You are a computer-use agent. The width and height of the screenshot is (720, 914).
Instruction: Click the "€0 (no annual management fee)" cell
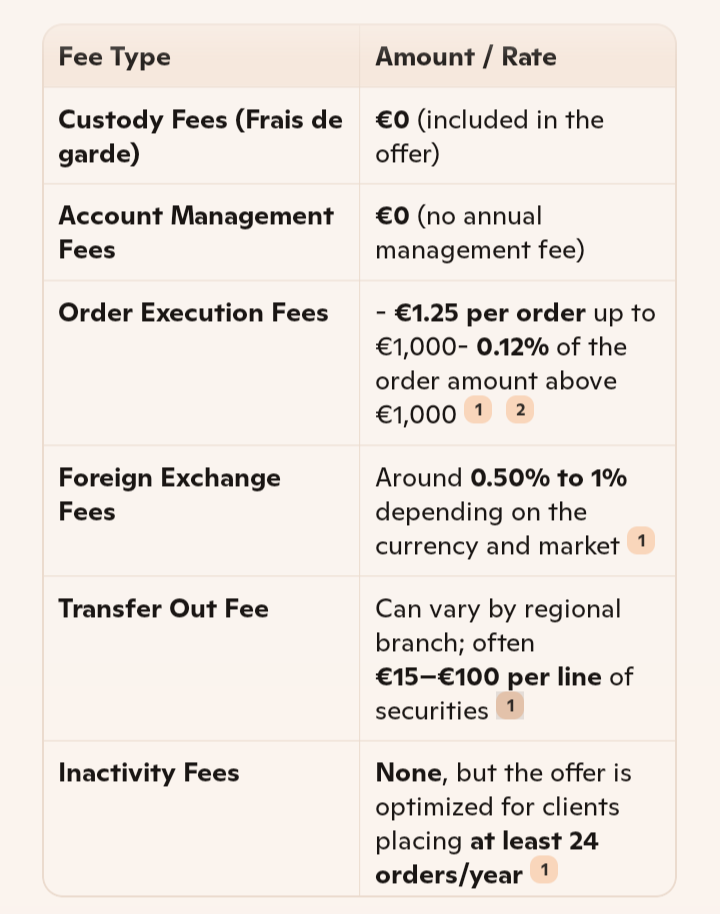point(479,232)
